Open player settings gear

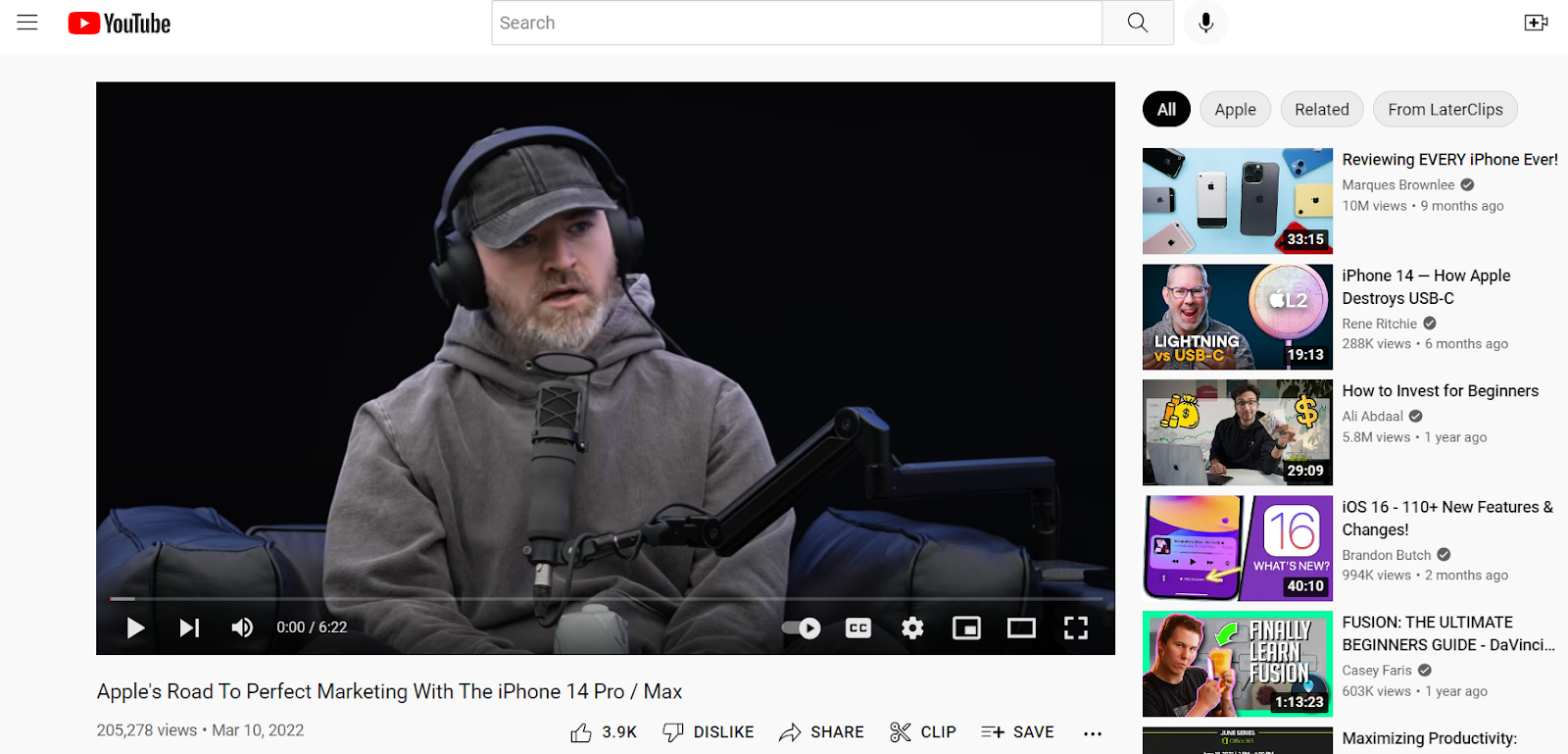pyautogui.click(x=912, y=628)
